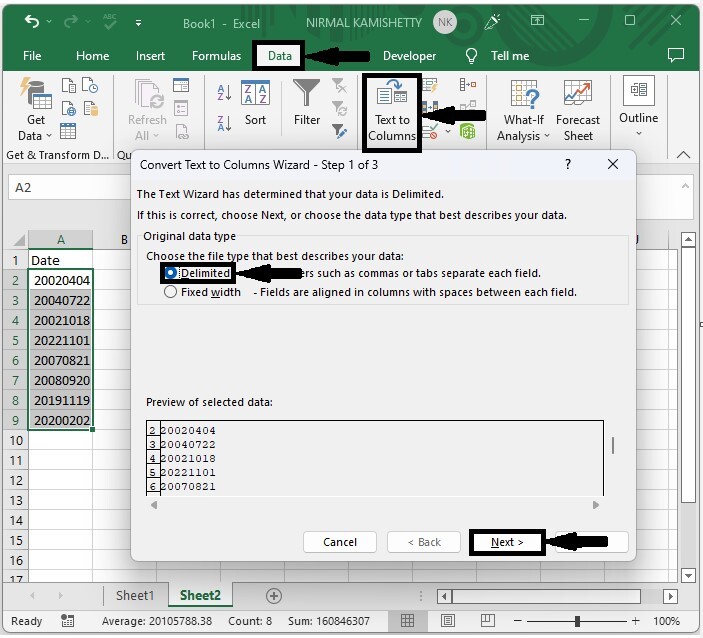
Task: Open the Data Validation dropdown arrow
Action: [448, 132]
